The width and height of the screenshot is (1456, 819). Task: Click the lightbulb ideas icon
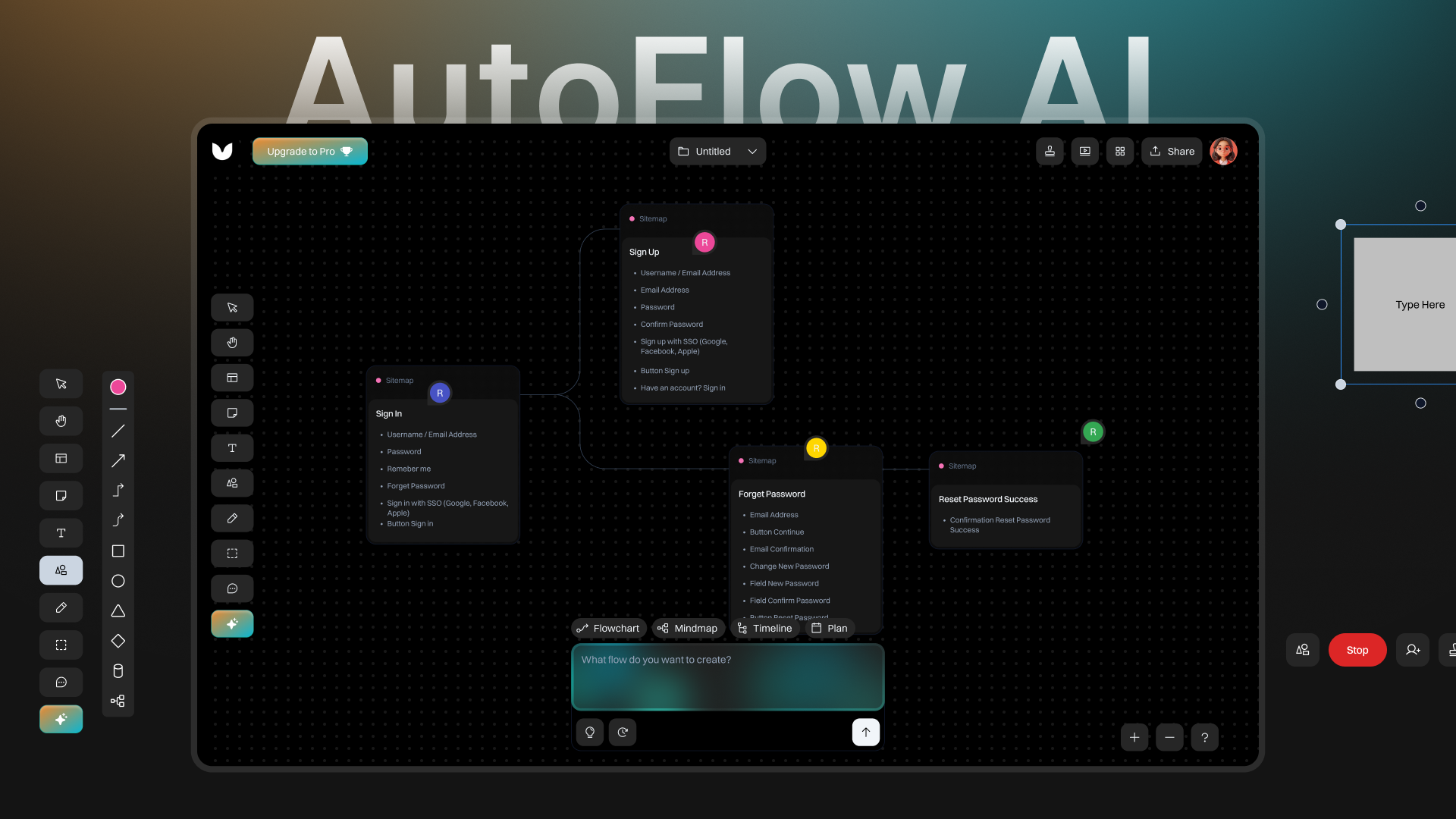pos(590,733)
